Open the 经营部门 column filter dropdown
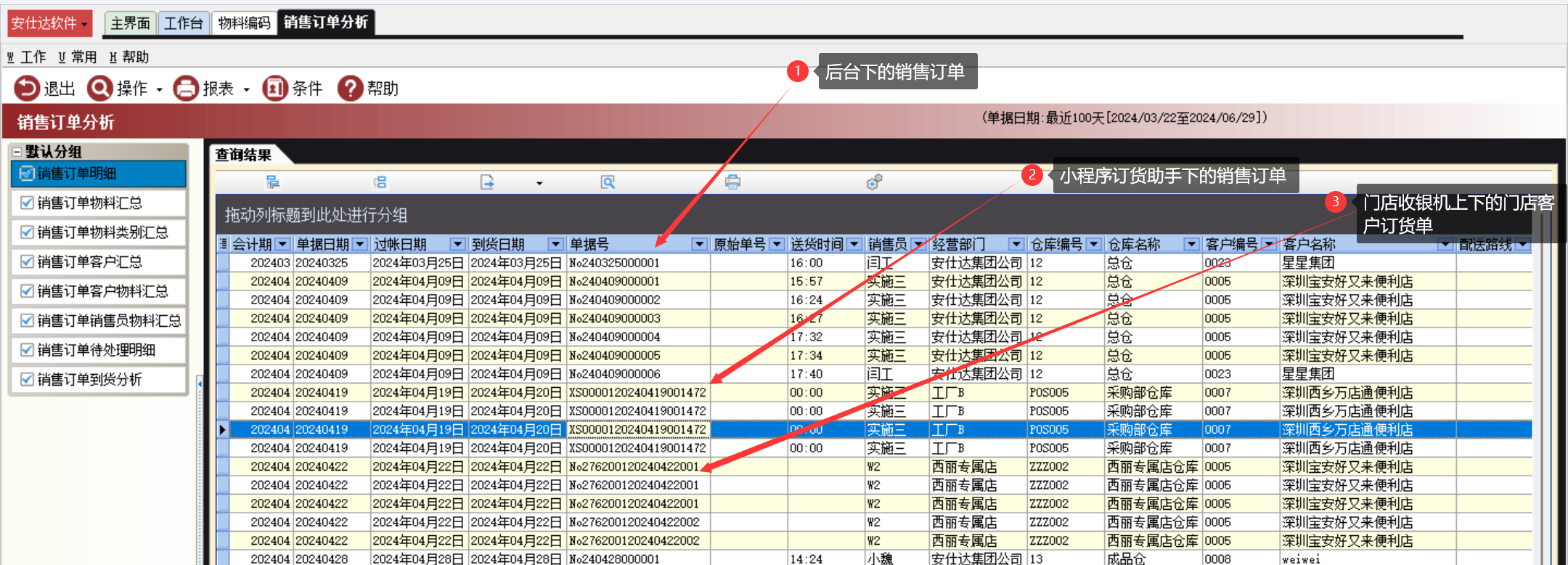 click(1016, 245)
